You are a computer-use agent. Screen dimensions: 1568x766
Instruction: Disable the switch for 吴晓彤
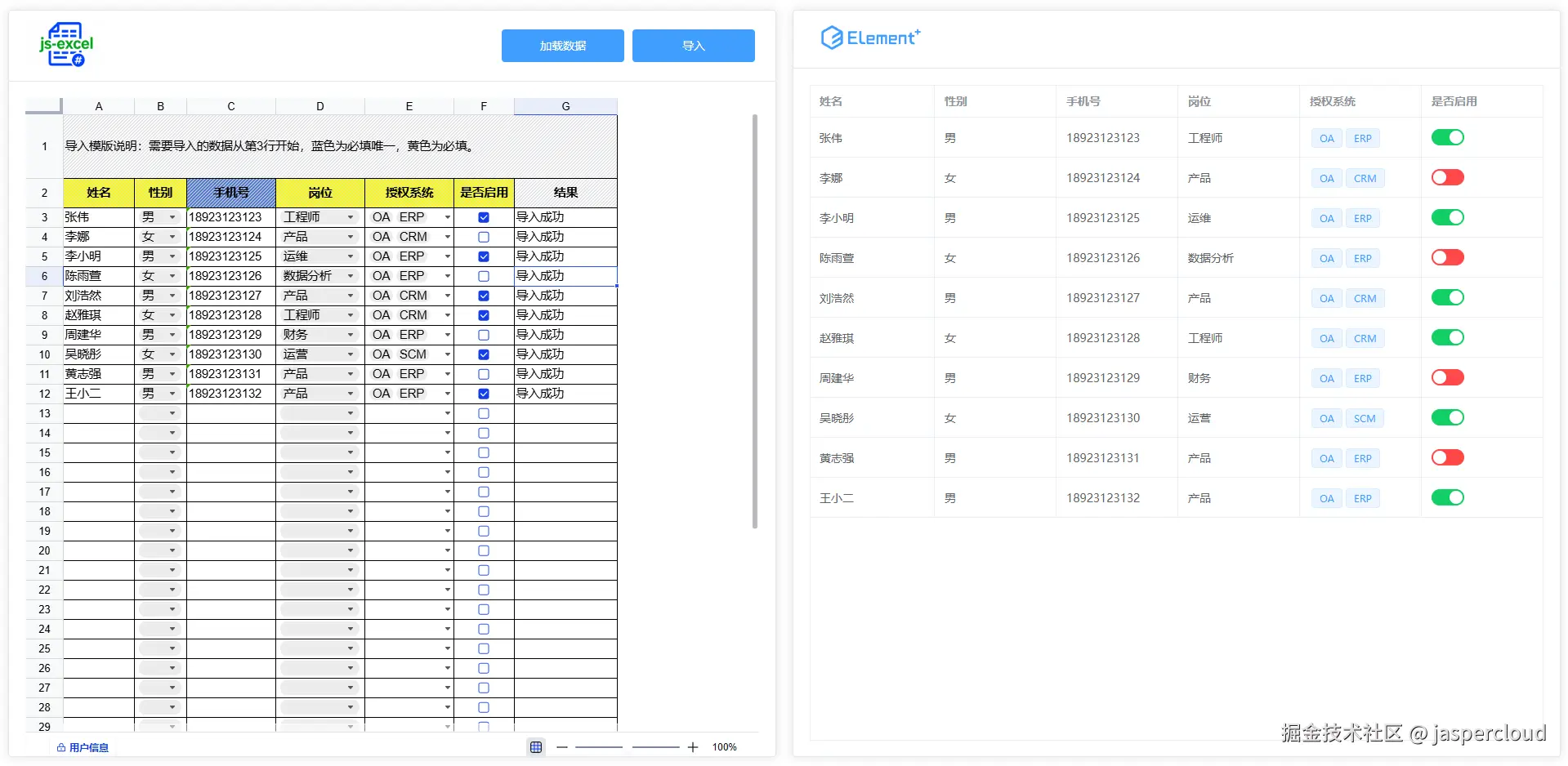point(1447,417)
